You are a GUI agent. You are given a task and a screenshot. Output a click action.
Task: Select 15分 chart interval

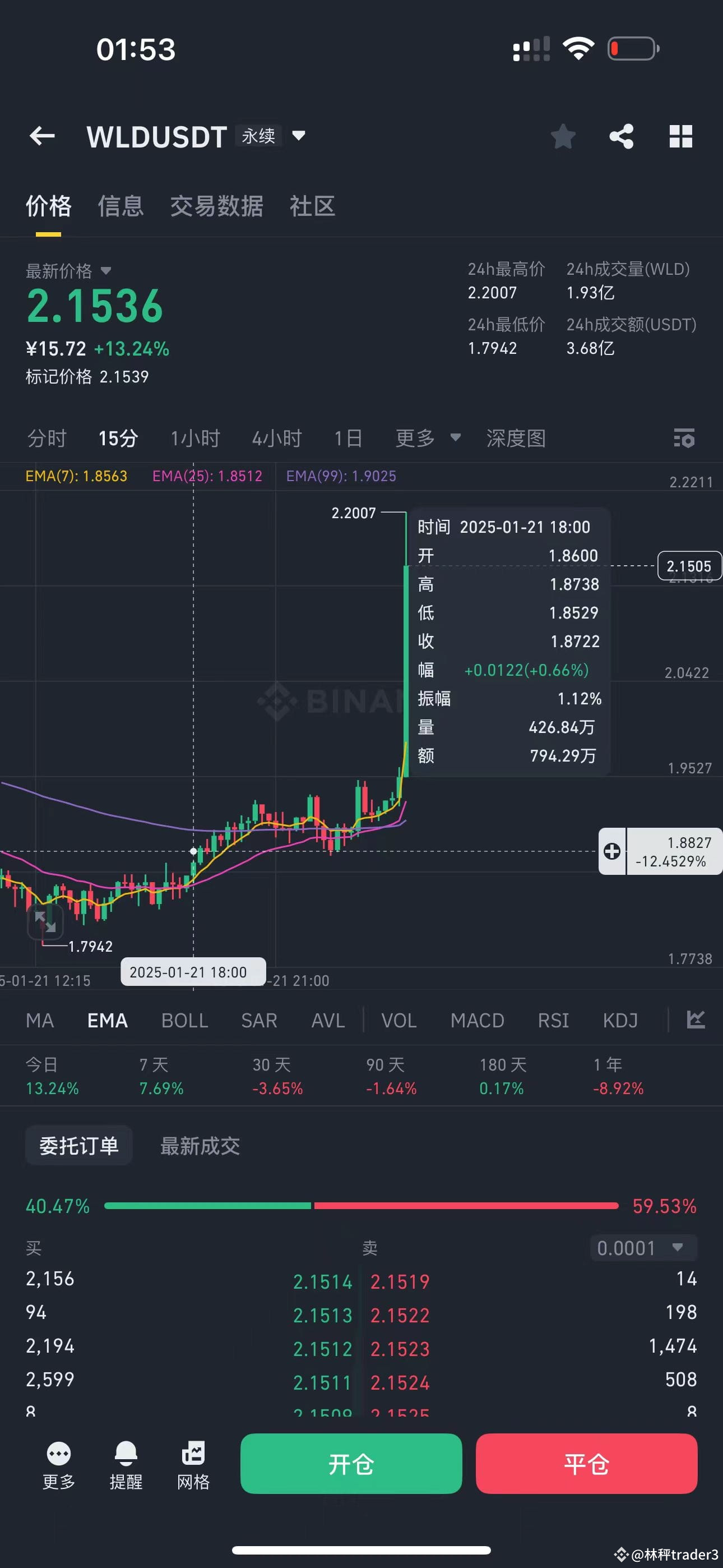point(118,437)
